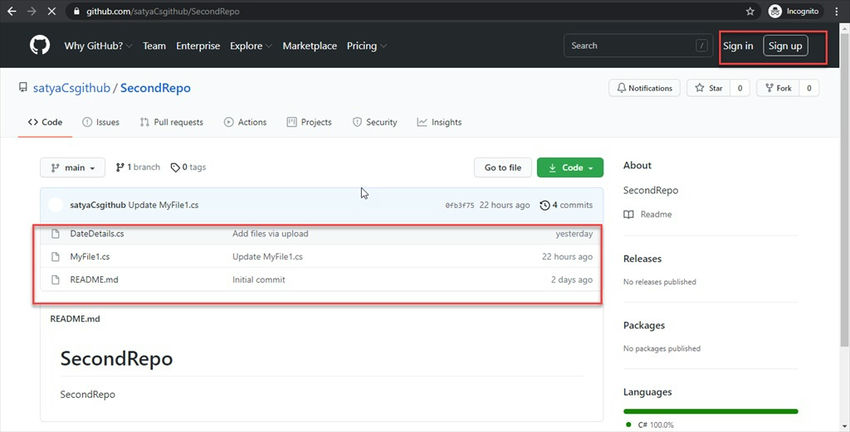The width and height of the screenshot is (850, 432).
Task: Open the satyaCsgithub owner link
Action: [x=72, y=88]
